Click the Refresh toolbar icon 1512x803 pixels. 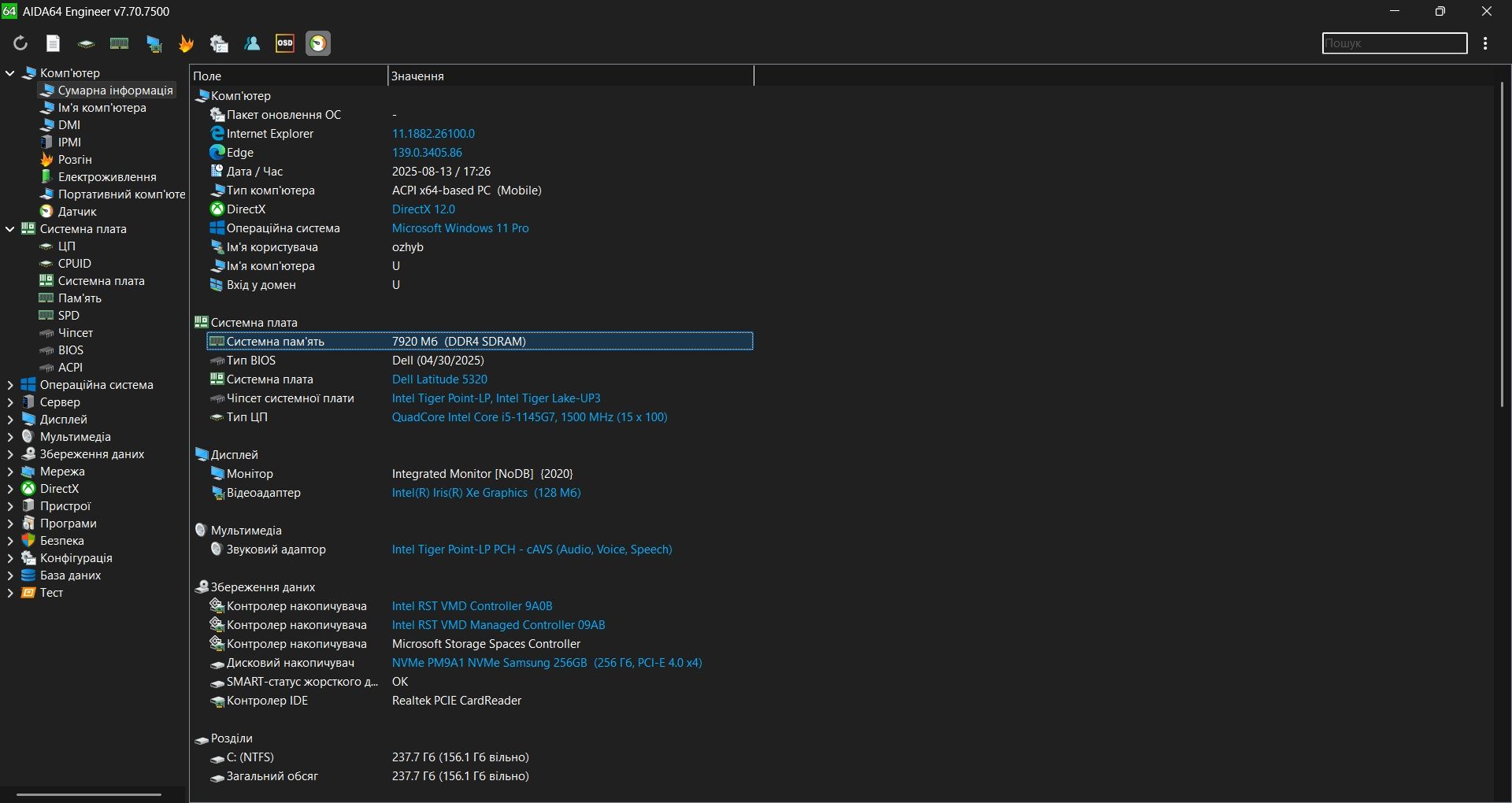[20, 43]
